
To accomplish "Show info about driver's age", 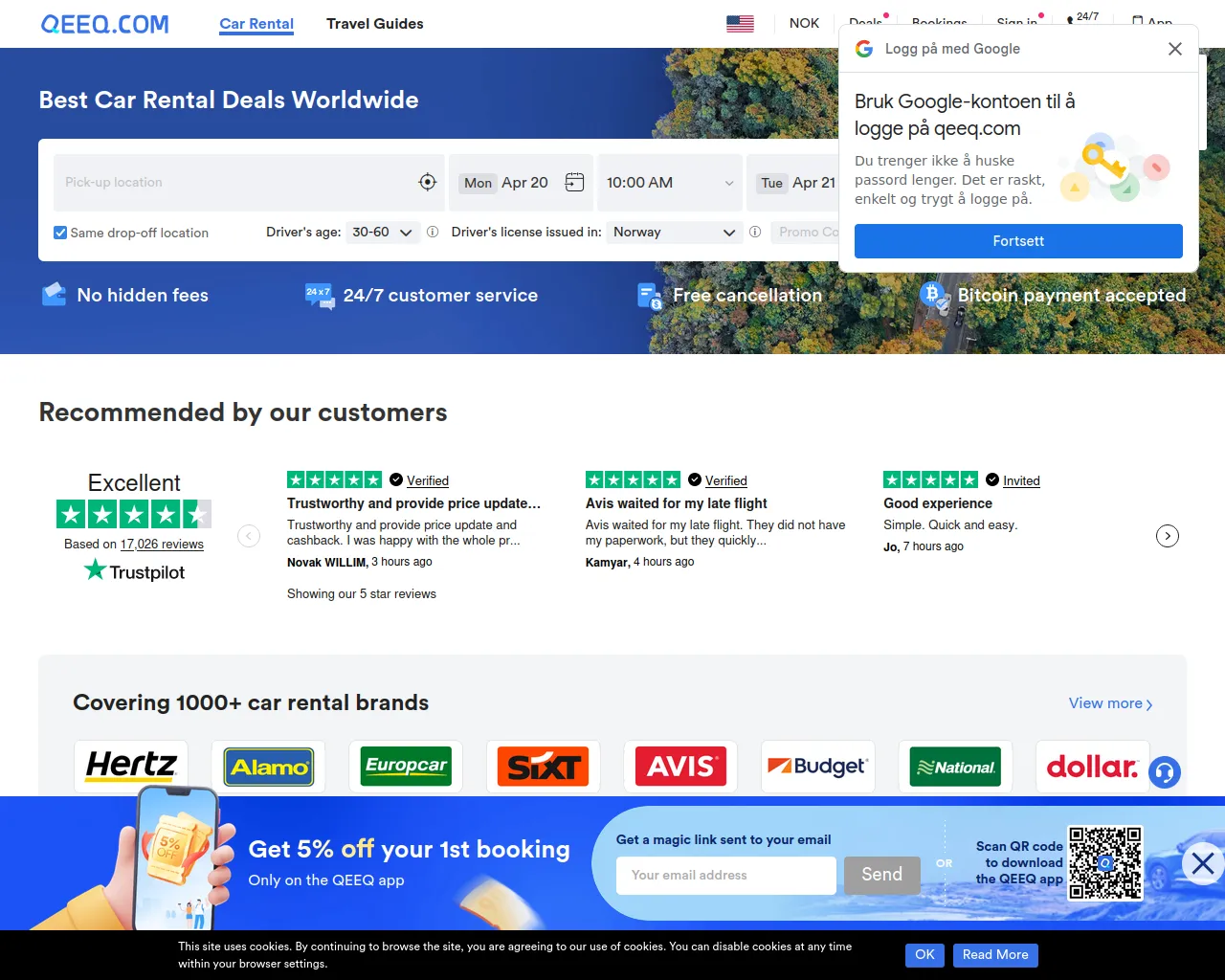I will coord(433,232).
